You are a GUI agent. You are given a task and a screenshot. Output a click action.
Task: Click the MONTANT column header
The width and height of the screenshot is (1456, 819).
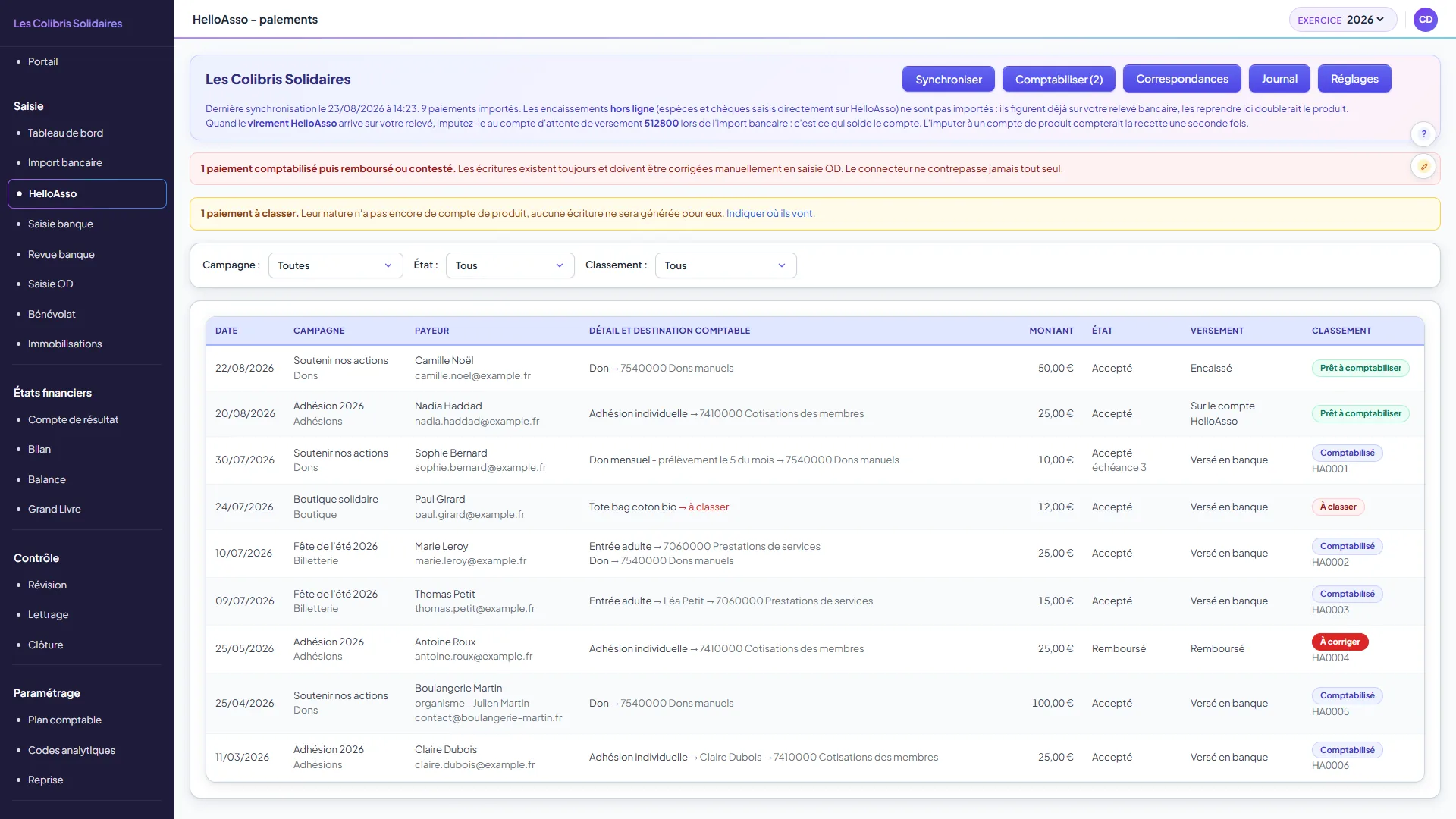pyautogui.click(x=1051, y=331)
